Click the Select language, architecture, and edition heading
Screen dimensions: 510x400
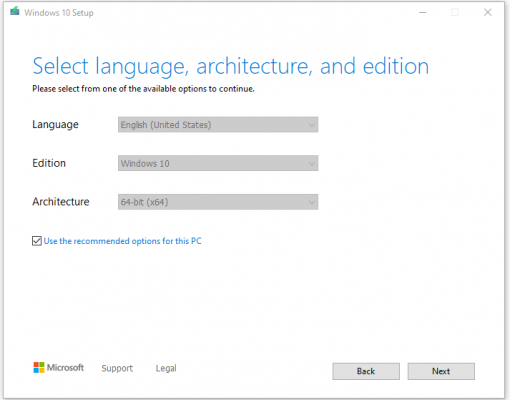231,66
